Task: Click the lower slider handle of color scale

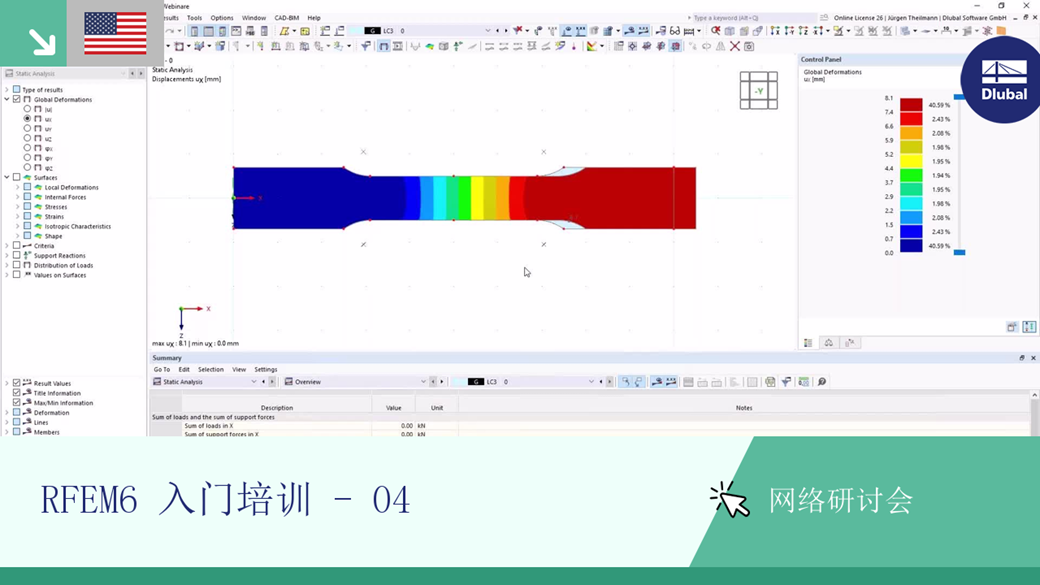Action: tap(959, 252)
